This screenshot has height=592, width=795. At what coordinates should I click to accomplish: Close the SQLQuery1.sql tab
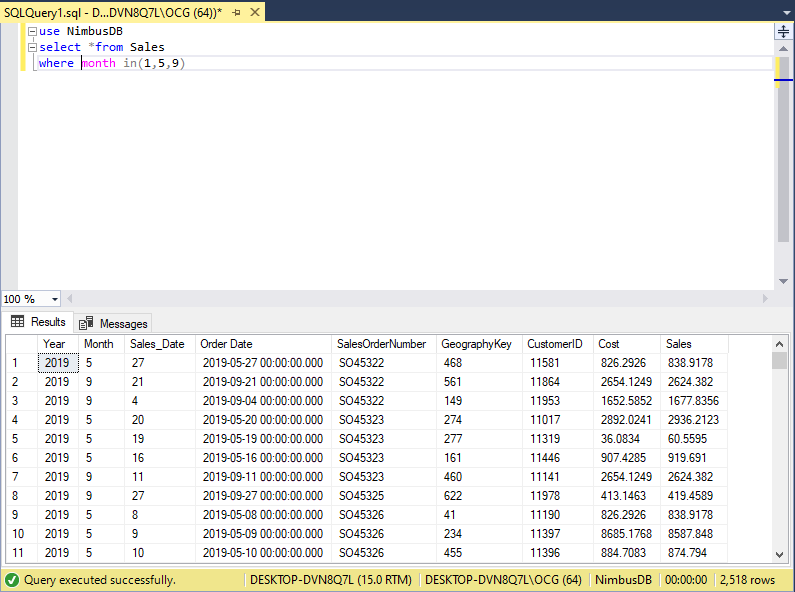(x=255, y=12)
